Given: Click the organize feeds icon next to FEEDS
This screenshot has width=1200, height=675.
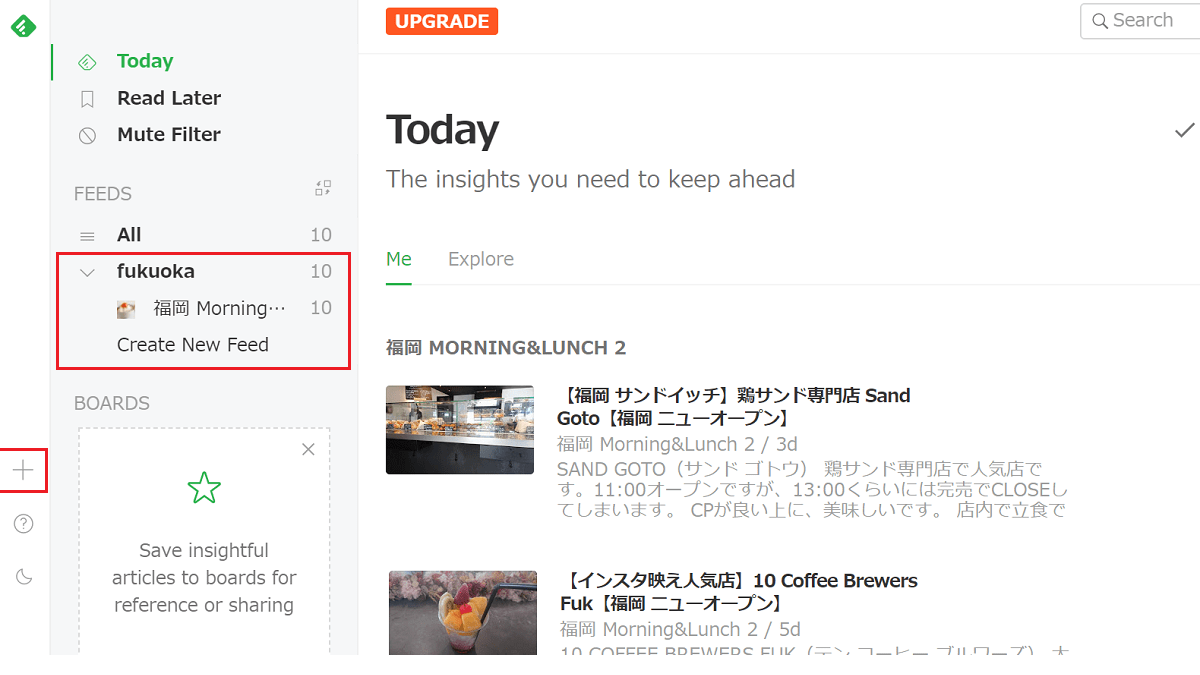Looking at the screenshot, I should point(322,188).
